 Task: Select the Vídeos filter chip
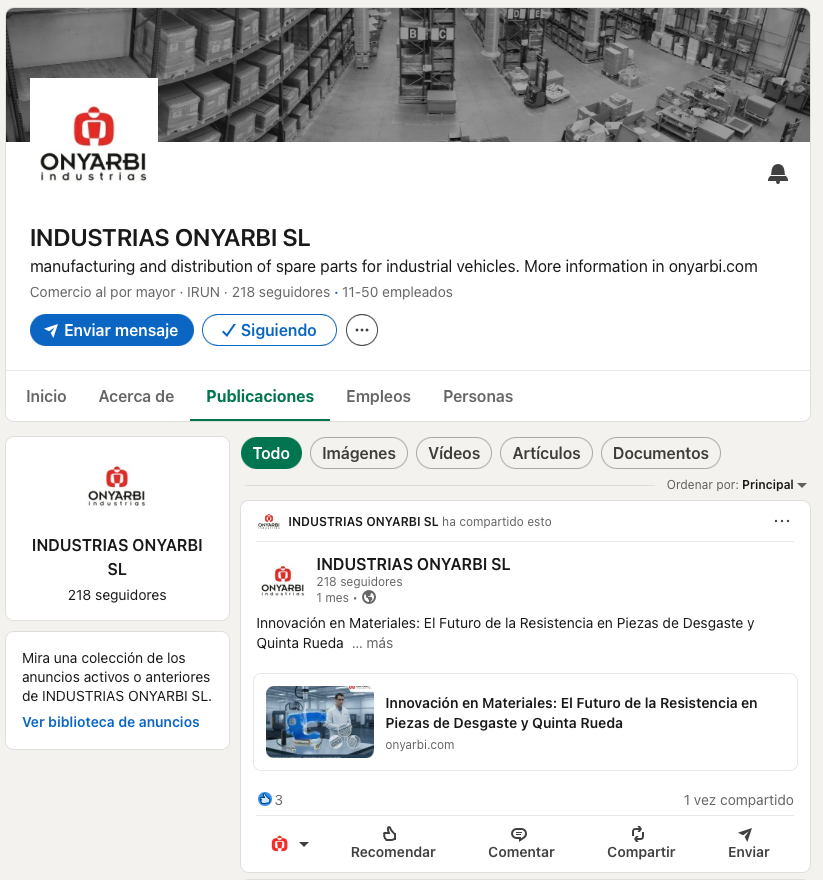click(x=454, y=453)
